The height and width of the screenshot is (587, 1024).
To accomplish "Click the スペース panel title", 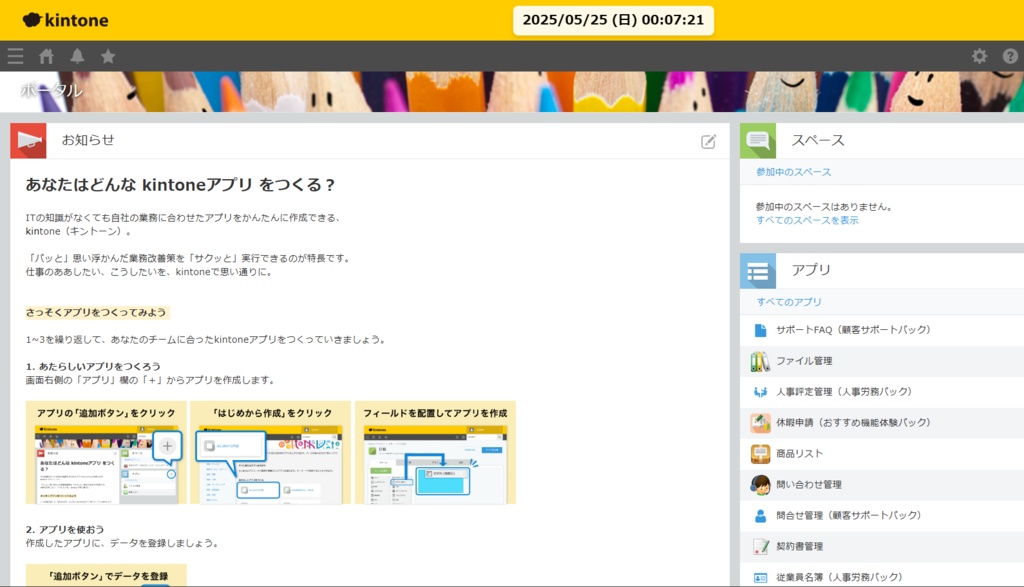I will coord(818,140).
